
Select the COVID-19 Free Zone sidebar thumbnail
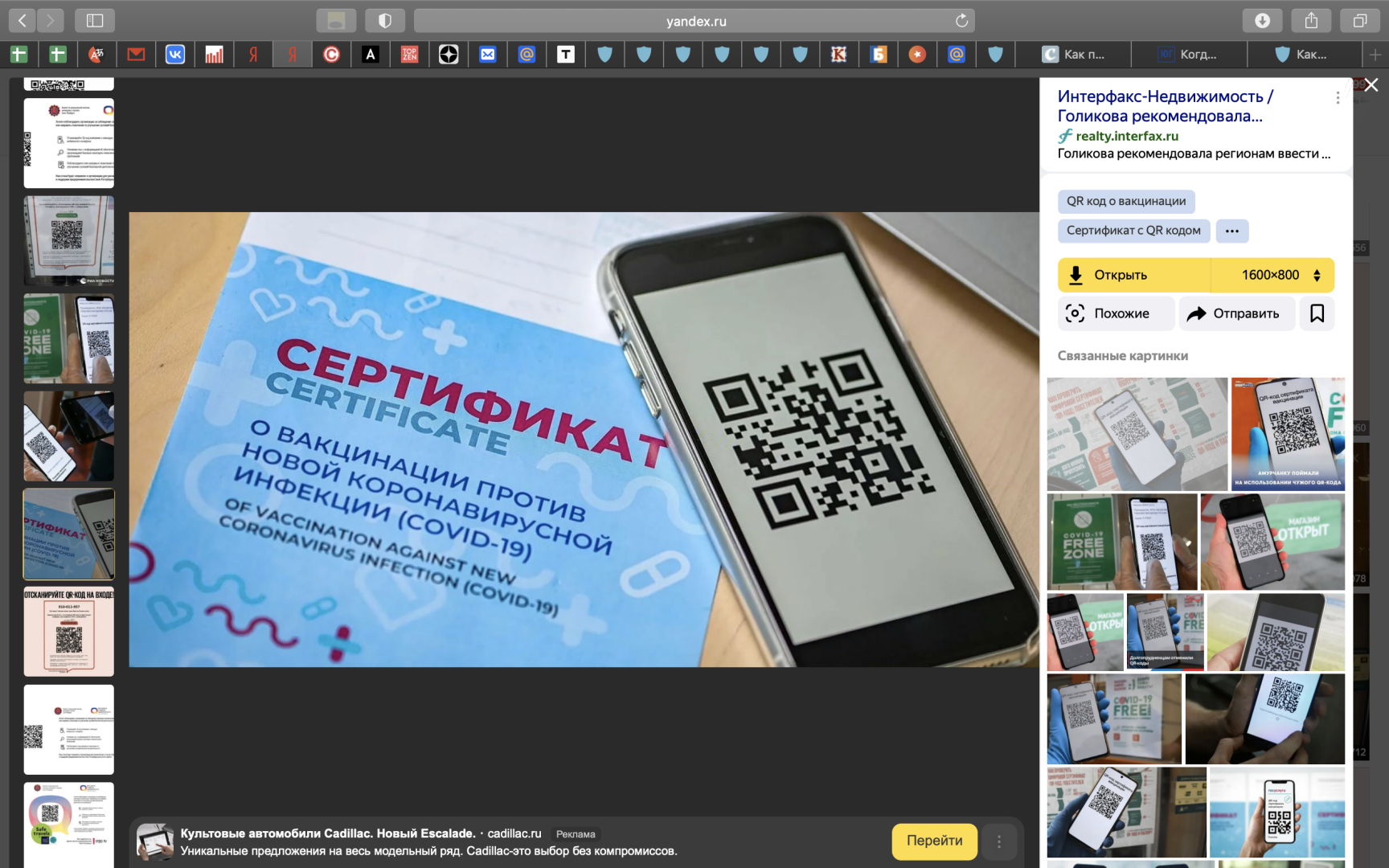tap(68, 338)
